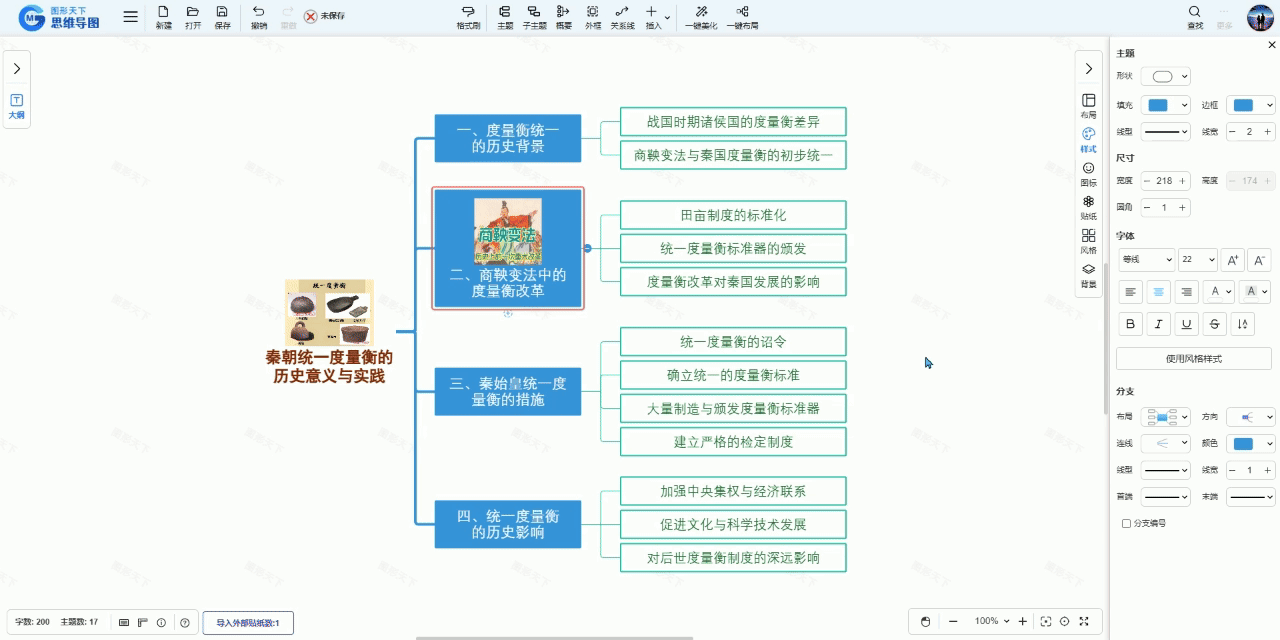Expand the 等线 font family dropdown
Viewport: 1280px width, 640px height.
(x=1145, y=260)
